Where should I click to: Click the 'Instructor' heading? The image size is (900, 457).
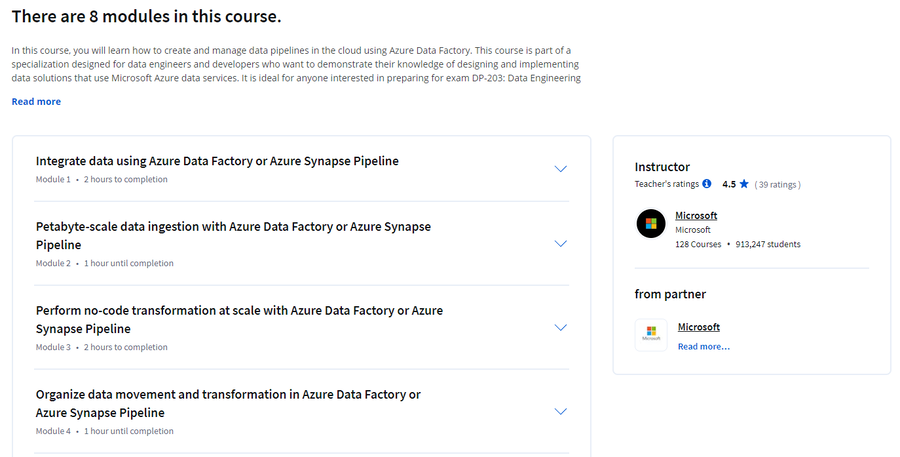tap(662, 167)
